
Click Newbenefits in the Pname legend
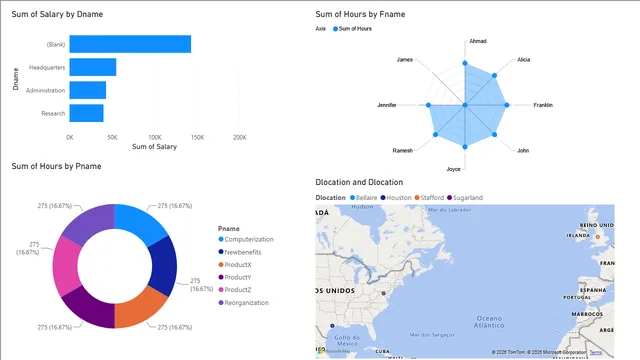(240, 252)
